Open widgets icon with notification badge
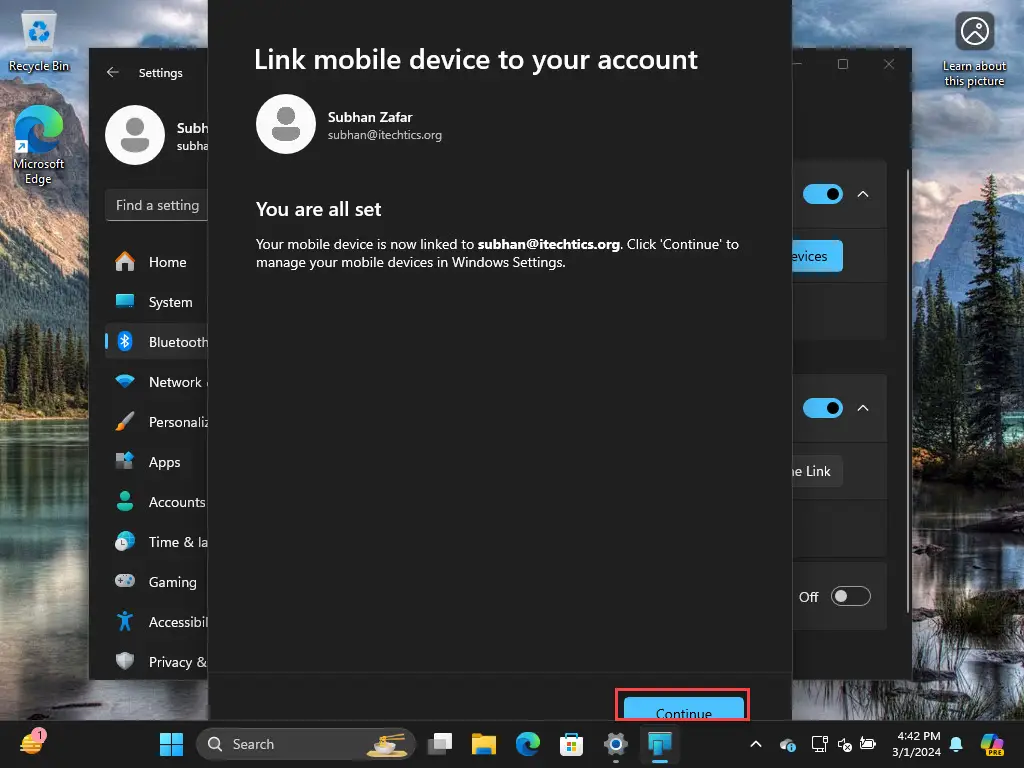1024x768 pixels. 32,743
